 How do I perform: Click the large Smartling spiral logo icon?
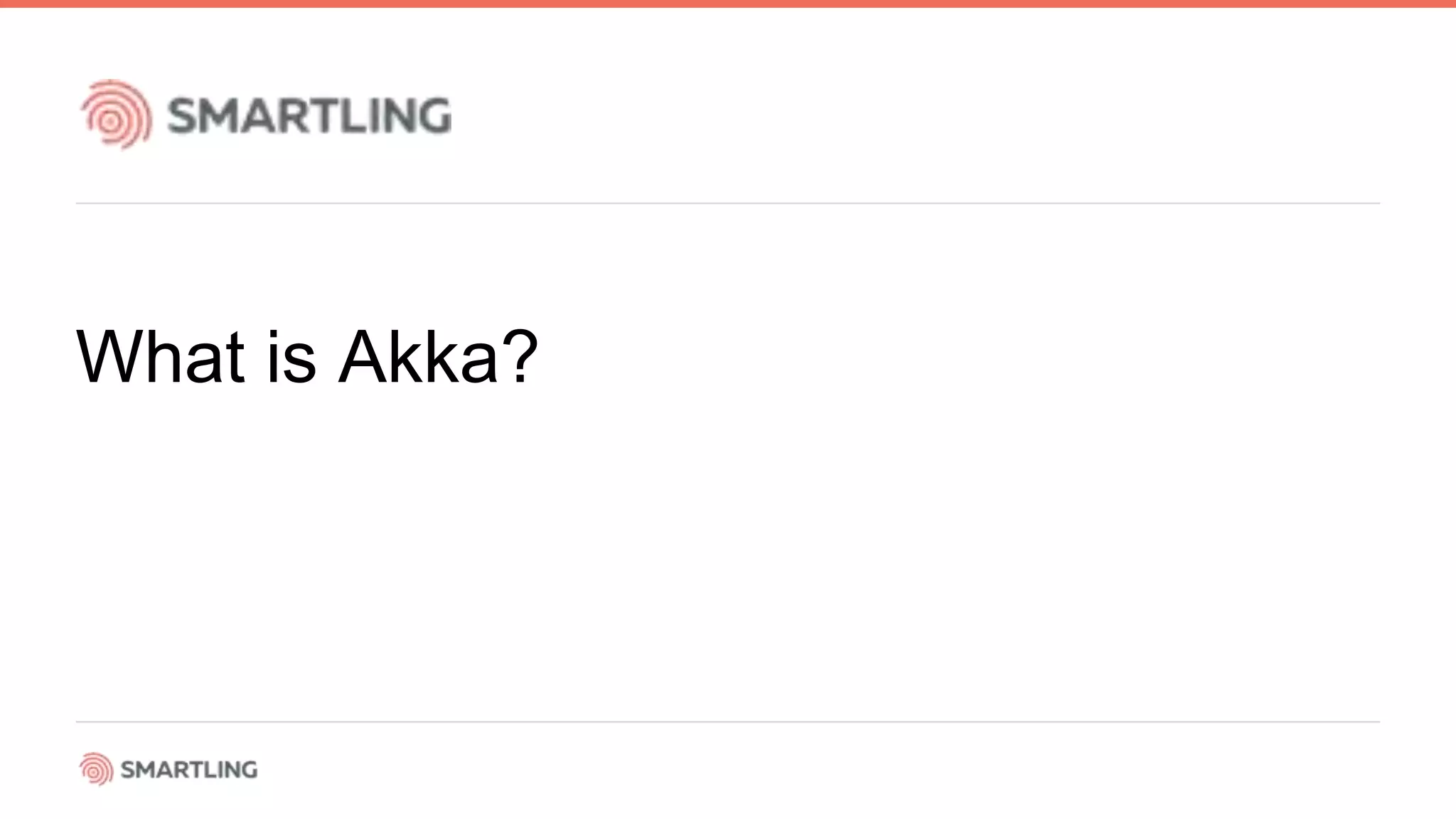coord(116,114)
